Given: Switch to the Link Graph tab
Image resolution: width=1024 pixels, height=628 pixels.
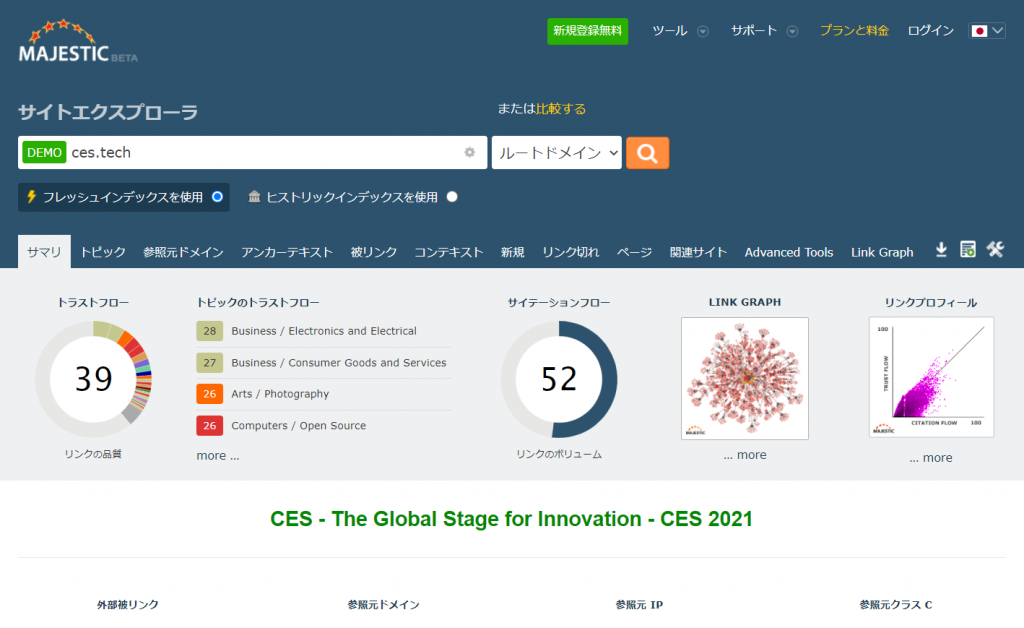Looking at the screenshot, I should tap(882, 252).
